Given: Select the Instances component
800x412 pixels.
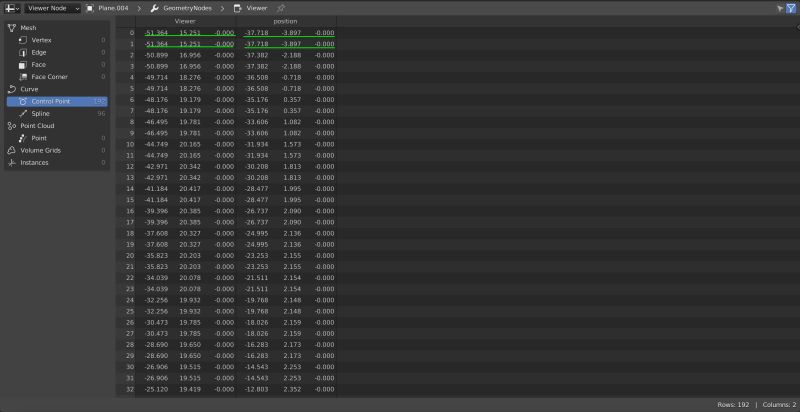Looking at the screenshot, I should (x=57, y=163).
